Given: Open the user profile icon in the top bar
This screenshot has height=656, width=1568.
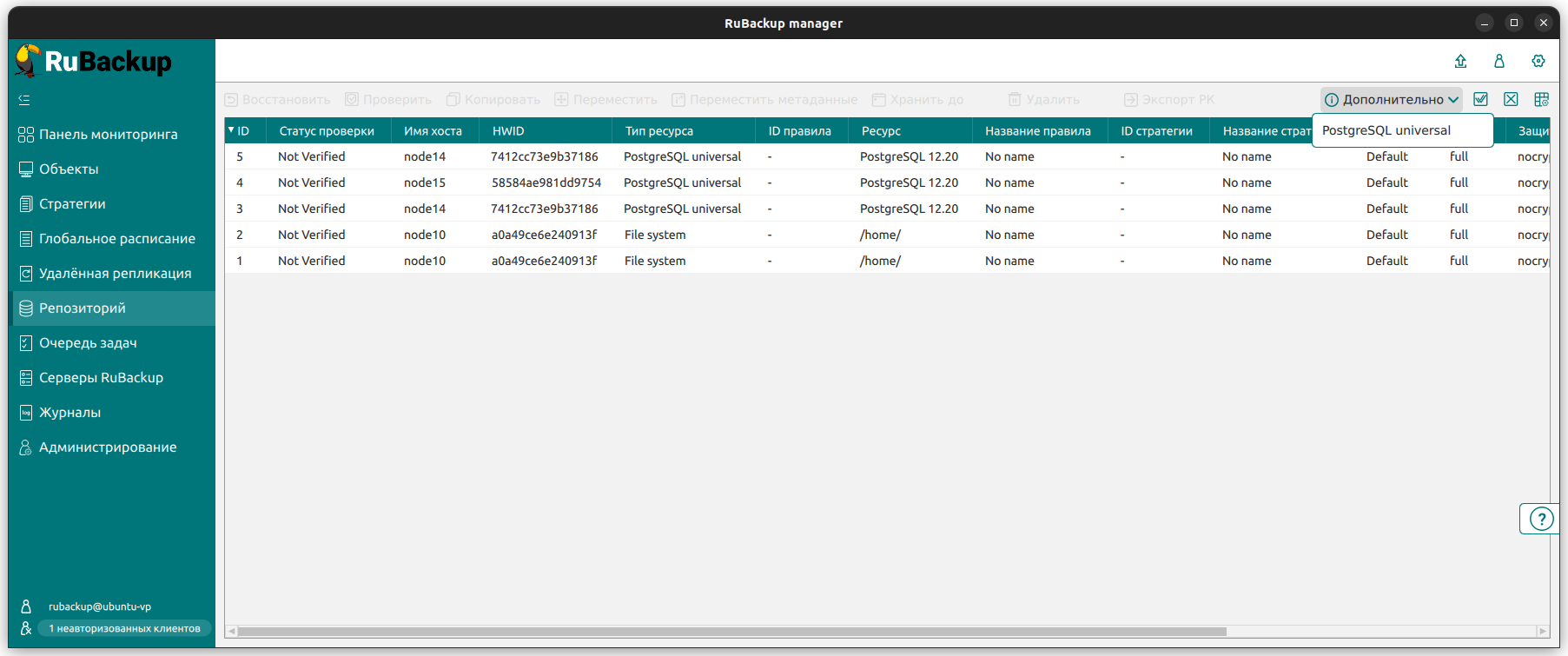Looking at the screenshot, I should tap(1499, 61).
